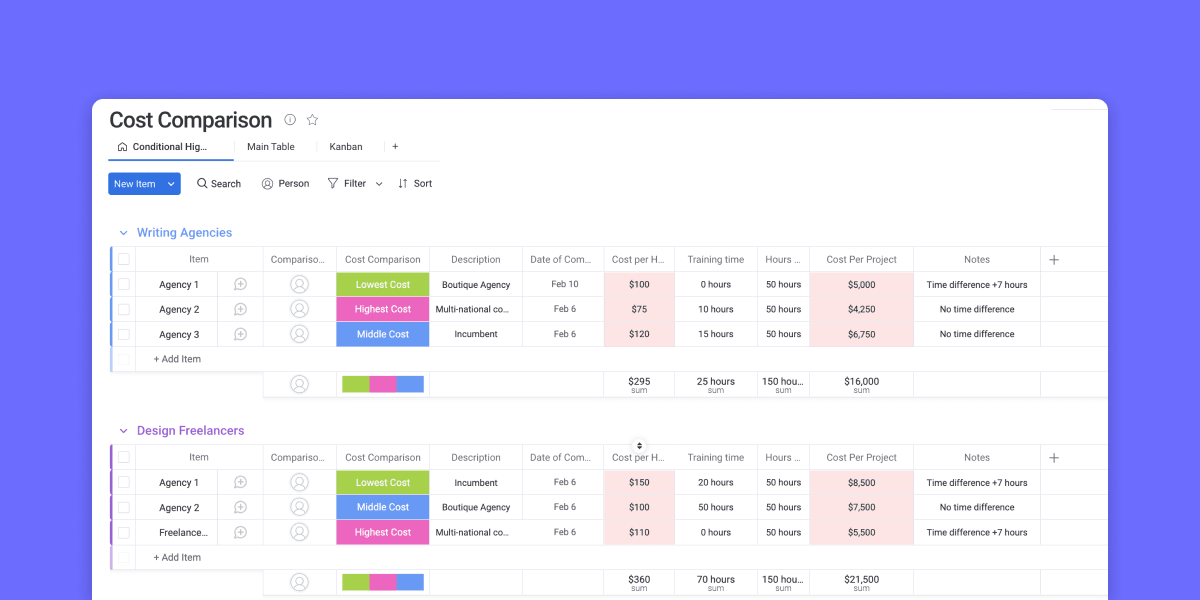Click the color distribution bar in Writing Agencies summary
This screenshot has width=1200, height=600.
383,383
